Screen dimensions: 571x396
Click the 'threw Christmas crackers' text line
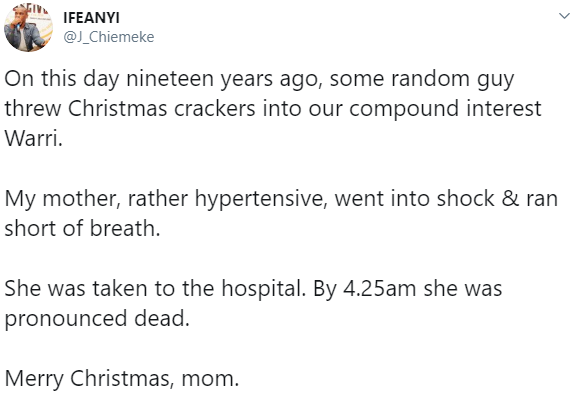(273, 109)
